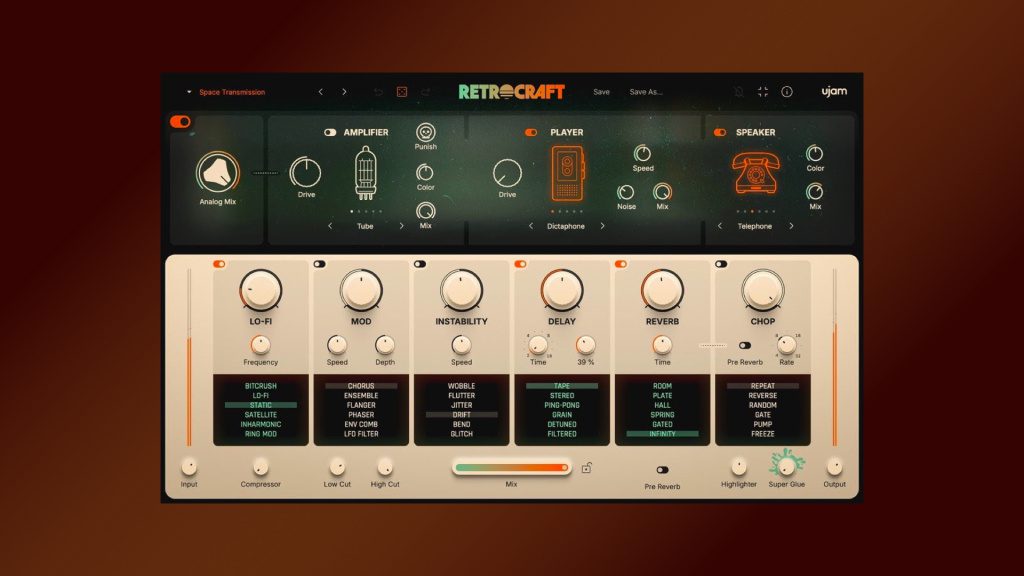1024x576 pixels.
Task: Click the Telephone speaker image
Action: [x=756, y=172]
